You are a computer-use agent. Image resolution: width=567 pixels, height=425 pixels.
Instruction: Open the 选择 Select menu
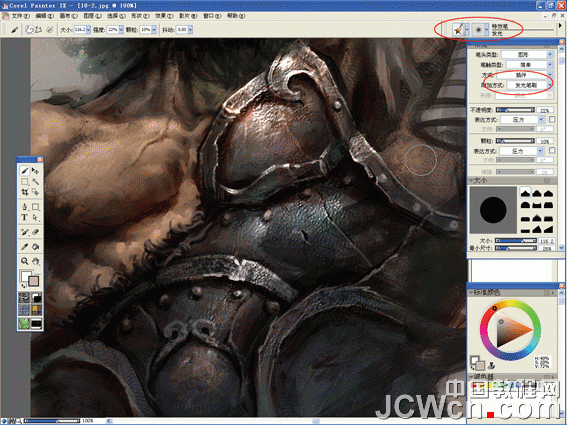[x=116, y=16]
